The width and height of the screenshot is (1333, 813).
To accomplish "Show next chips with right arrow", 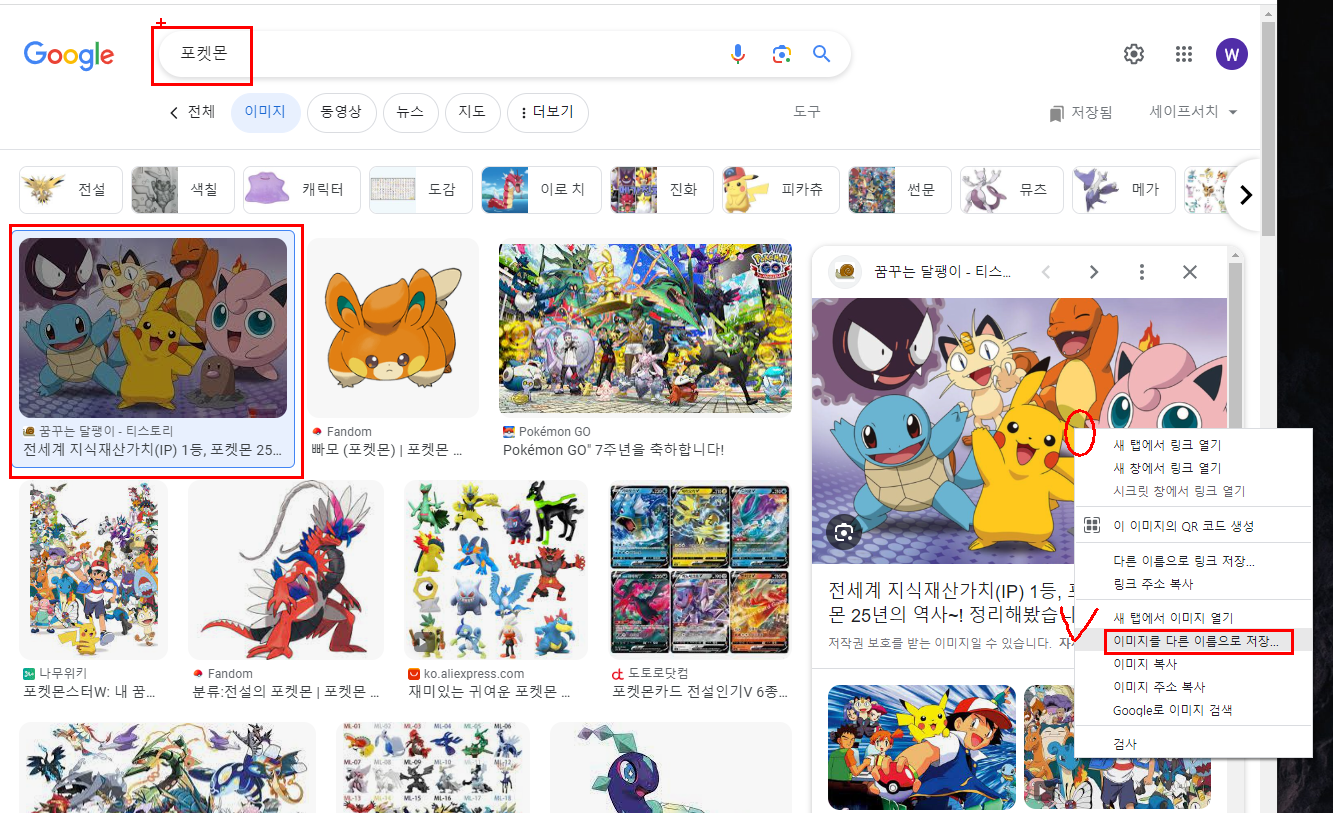I will click(1246, 194).
